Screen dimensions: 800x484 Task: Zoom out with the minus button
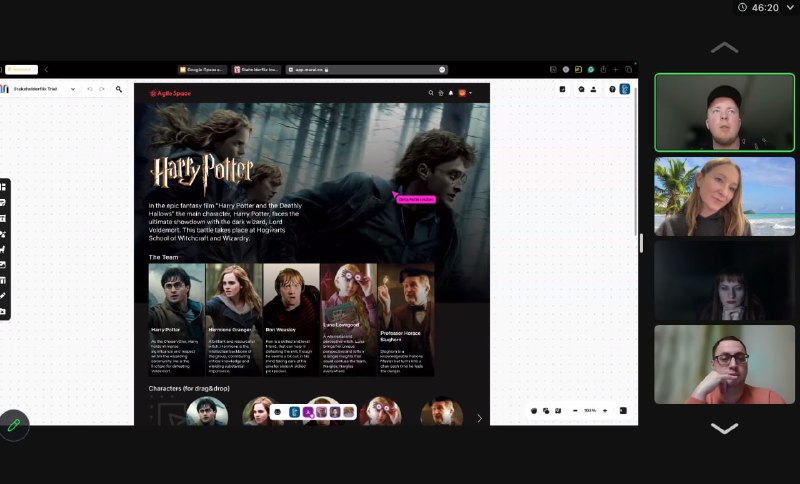pyautogui.click(x=575, y=411)
